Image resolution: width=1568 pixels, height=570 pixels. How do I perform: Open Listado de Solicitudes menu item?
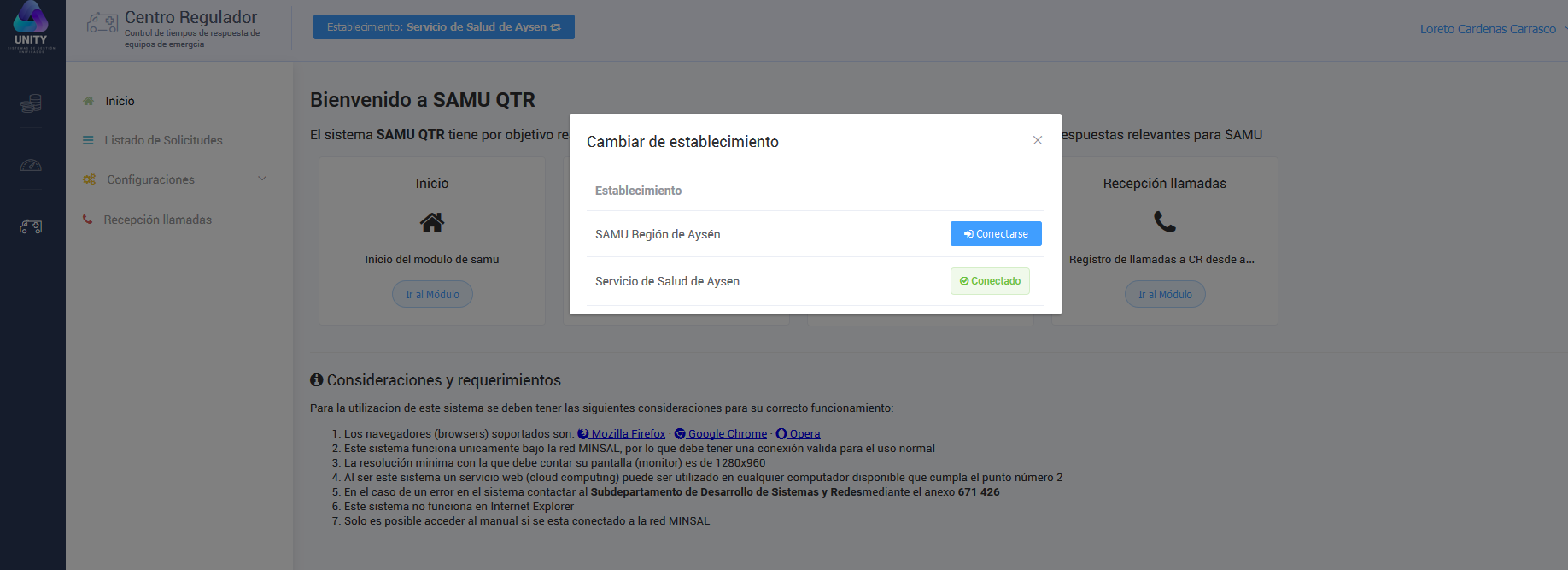(163, 140)
